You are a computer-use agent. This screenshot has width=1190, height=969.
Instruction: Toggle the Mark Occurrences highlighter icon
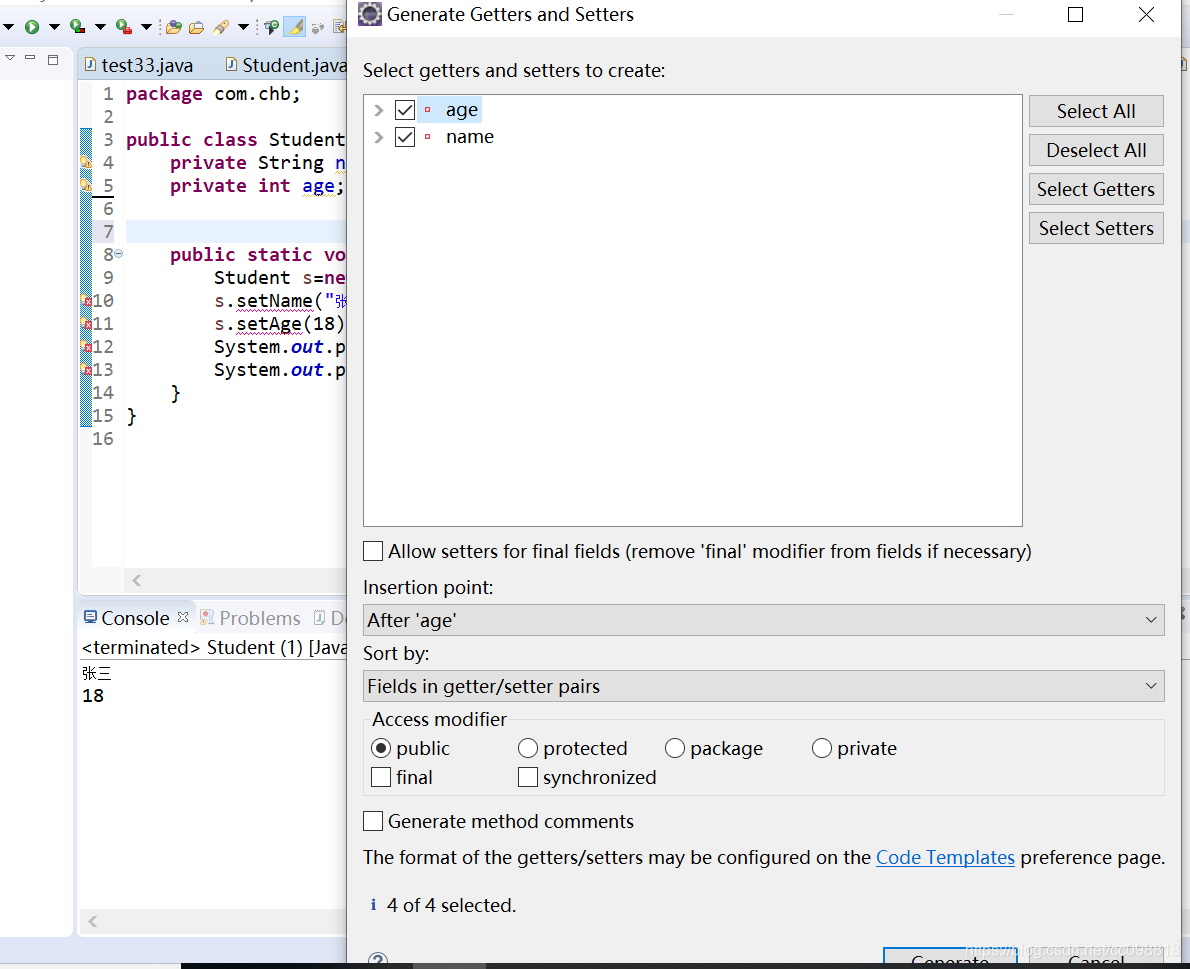click(x=294, y=27)
